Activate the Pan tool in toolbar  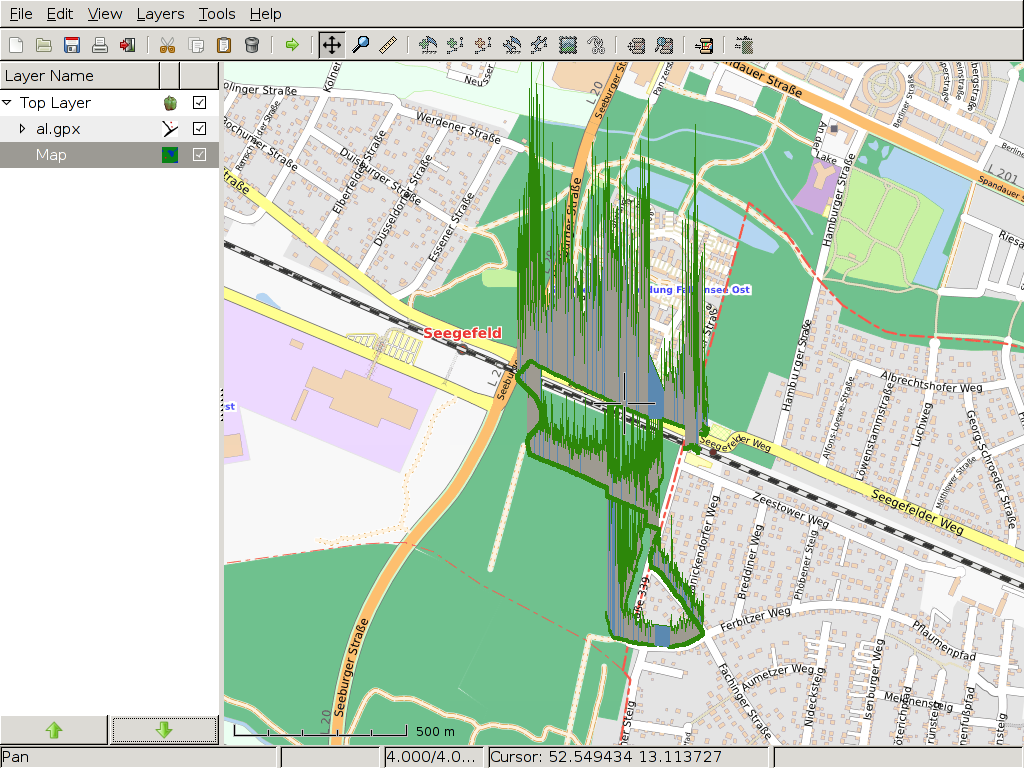[331, 44]
